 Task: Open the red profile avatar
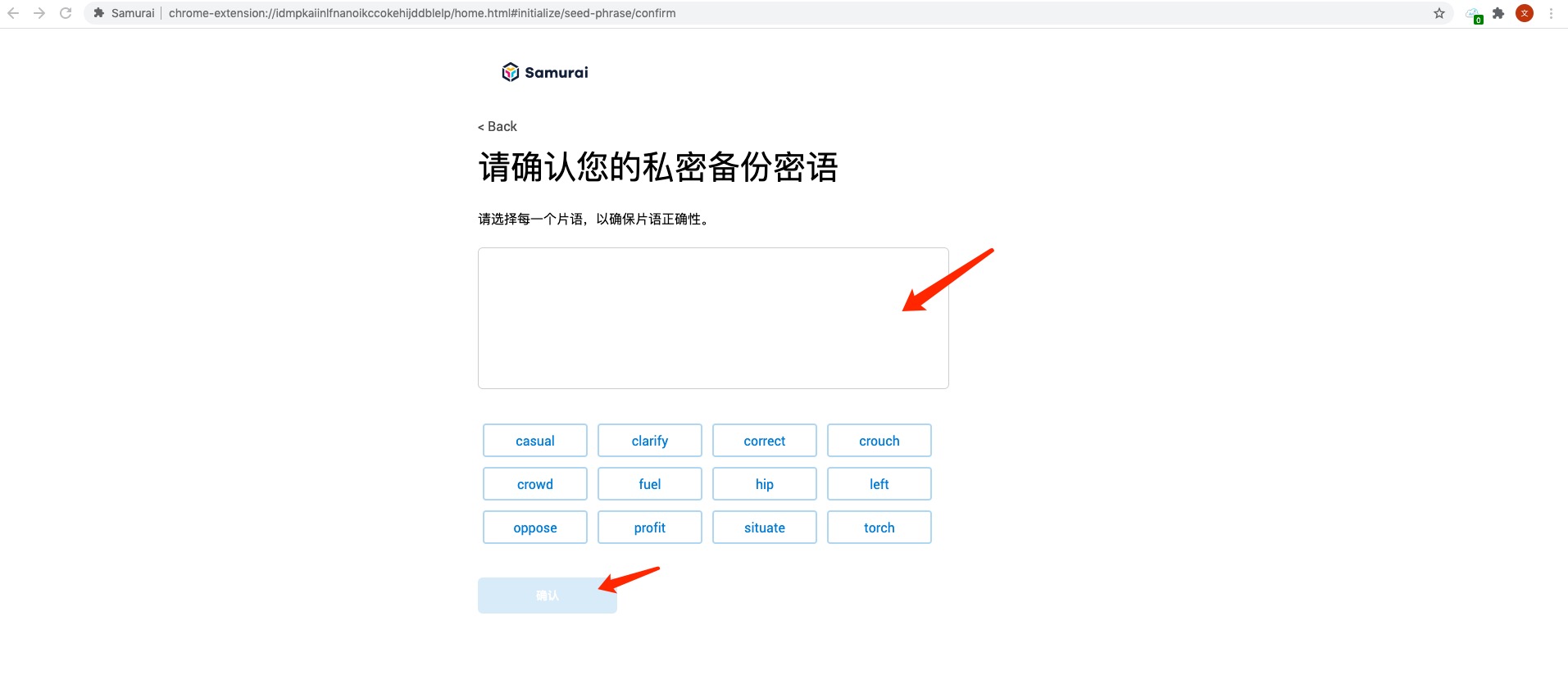tap(1525, 13)
